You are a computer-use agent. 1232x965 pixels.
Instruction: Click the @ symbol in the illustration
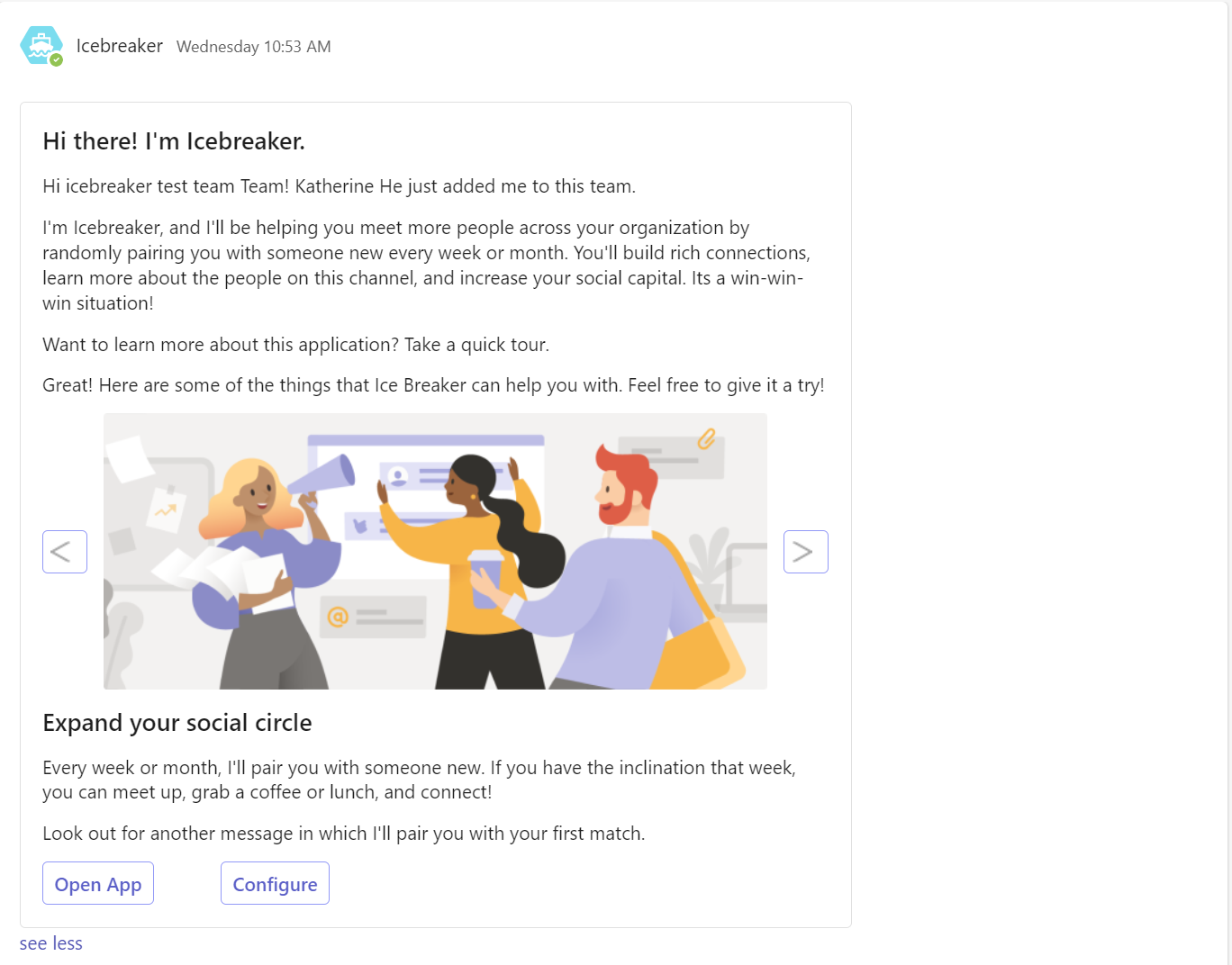337,617
